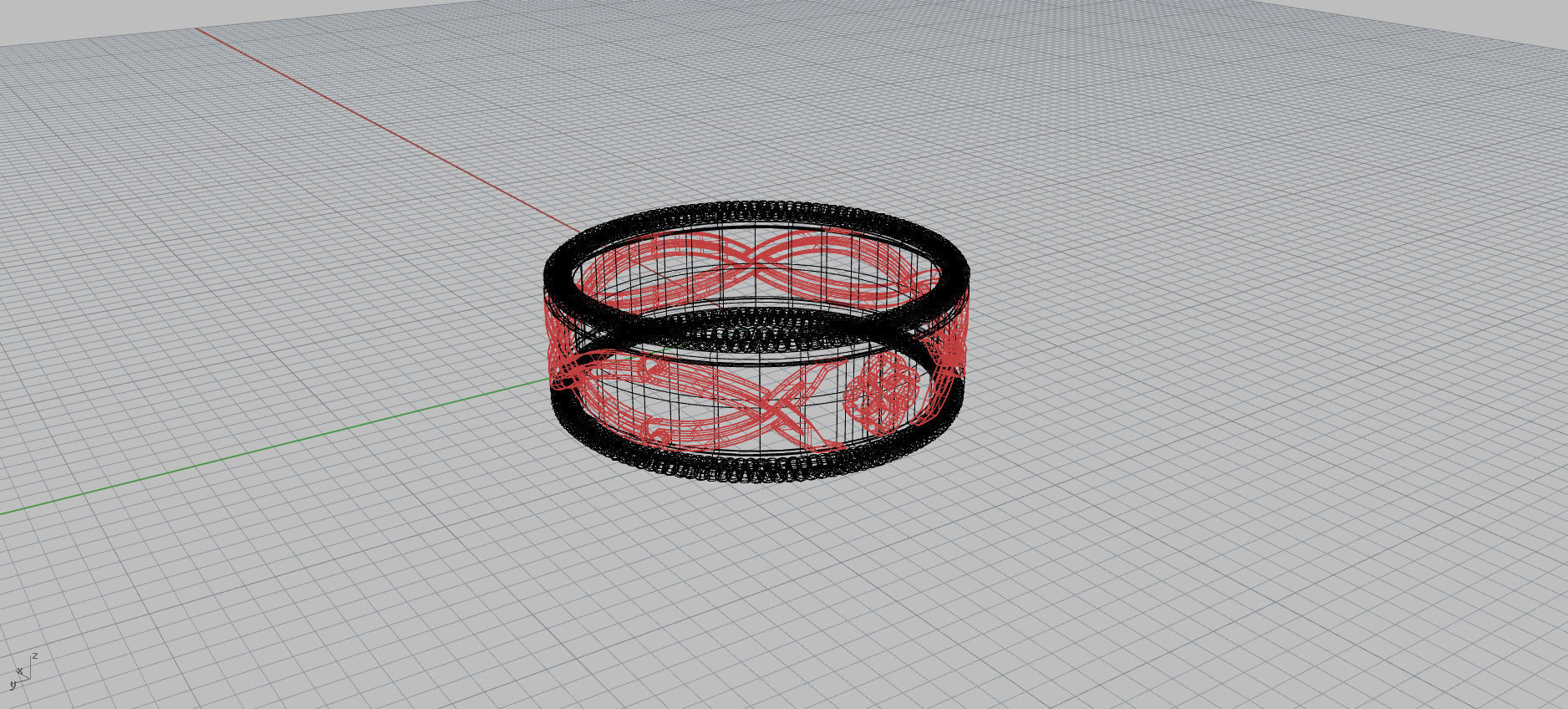
Task: Click the world axes icon in viewport corner
Action: pos(23,670)
